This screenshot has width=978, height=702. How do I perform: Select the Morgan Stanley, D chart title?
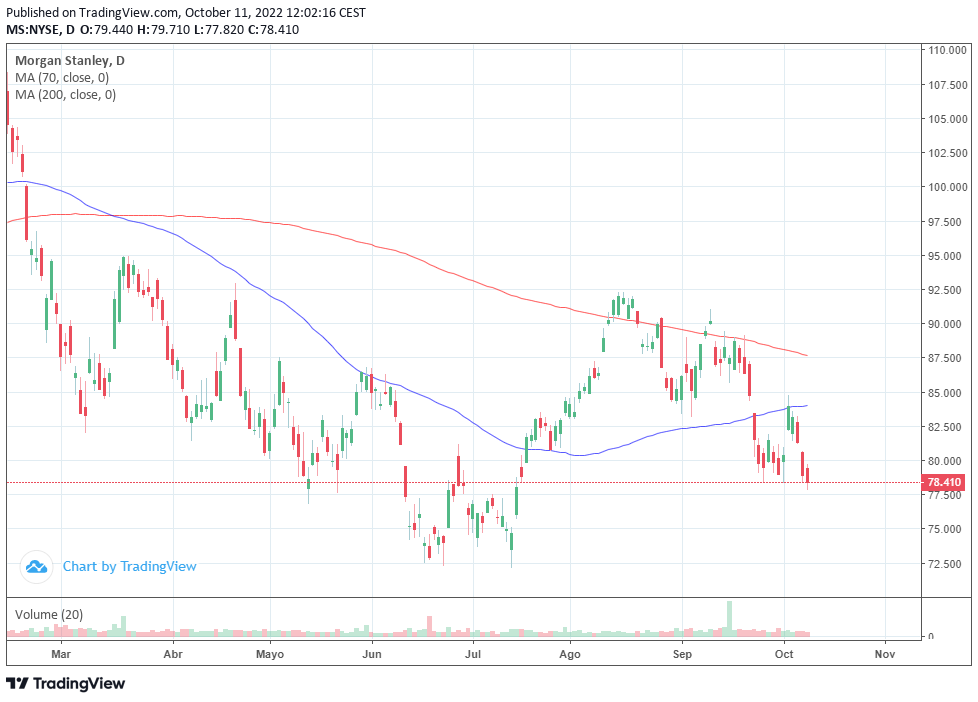(70, 61)
